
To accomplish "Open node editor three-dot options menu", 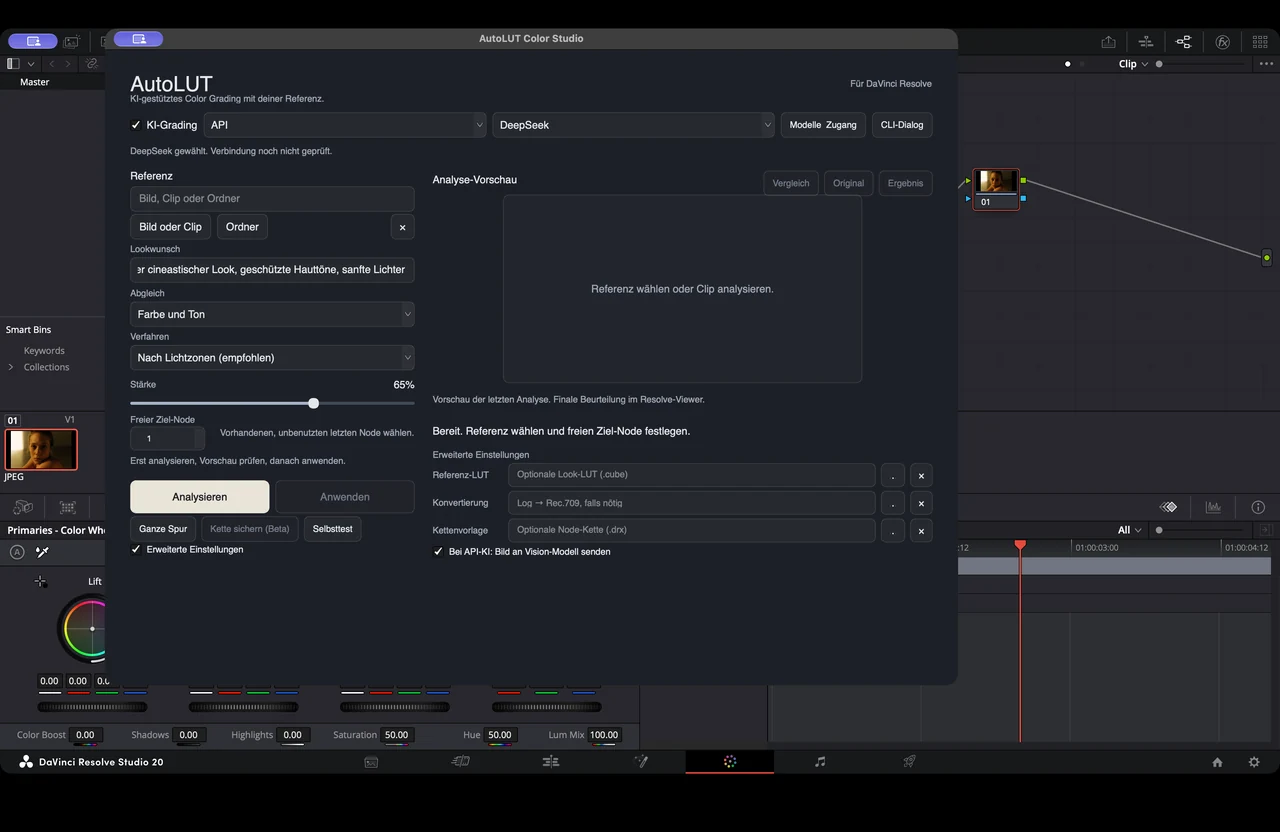I will [x=1265, y=64].
